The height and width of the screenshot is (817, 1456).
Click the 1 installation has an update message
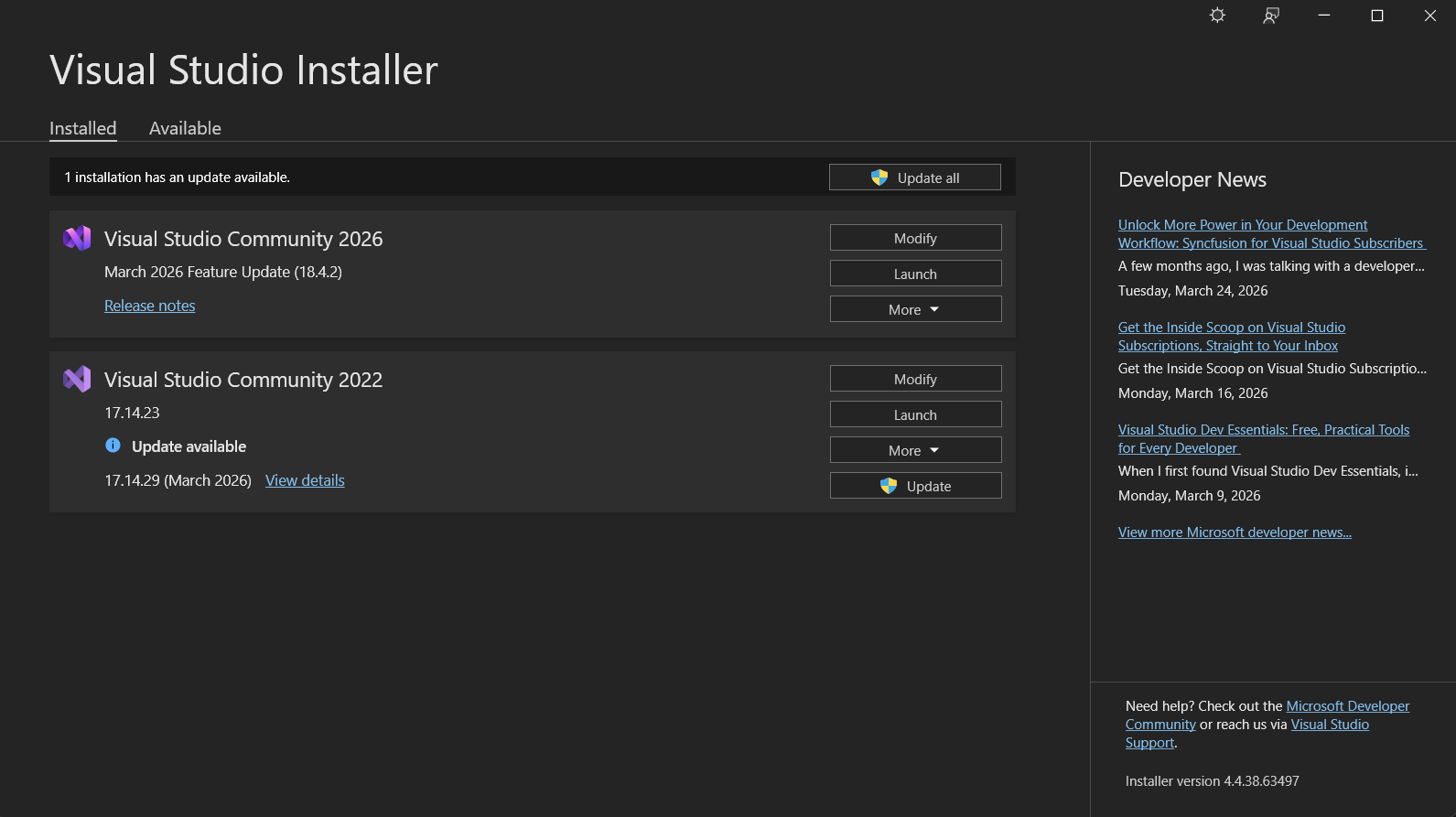tap(177, 177)
